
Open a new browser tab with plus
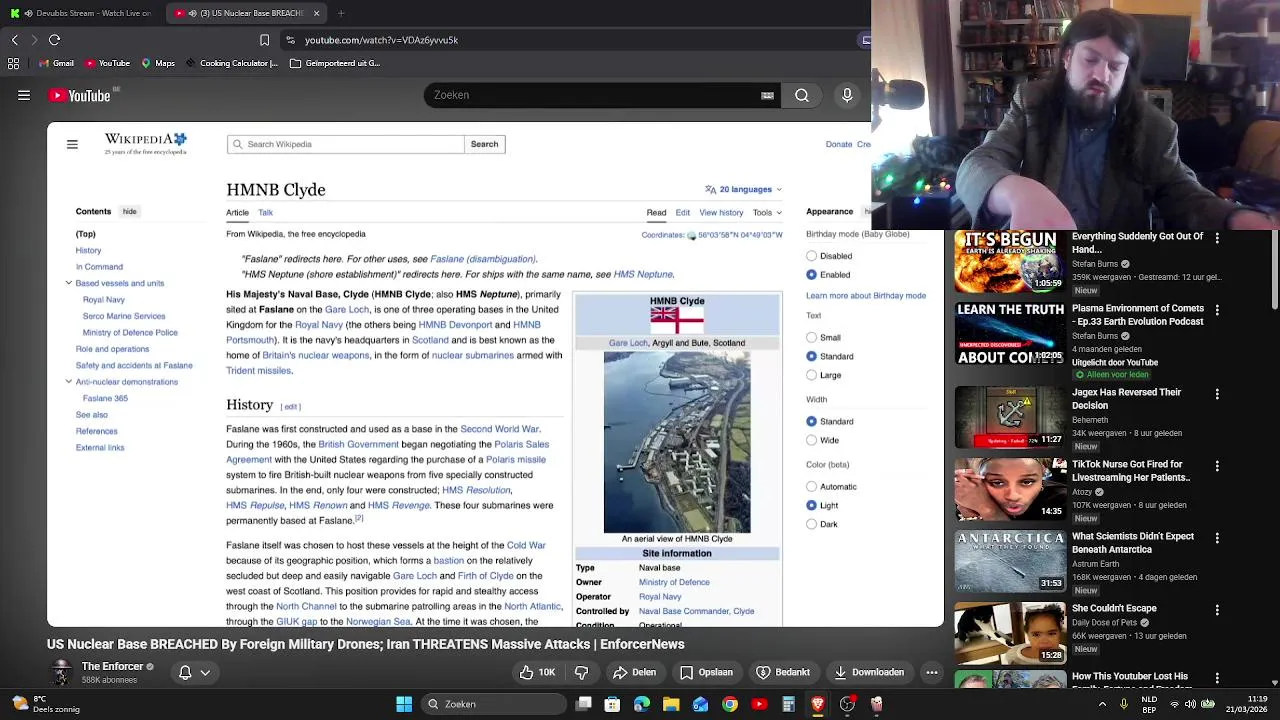[341, 13]
